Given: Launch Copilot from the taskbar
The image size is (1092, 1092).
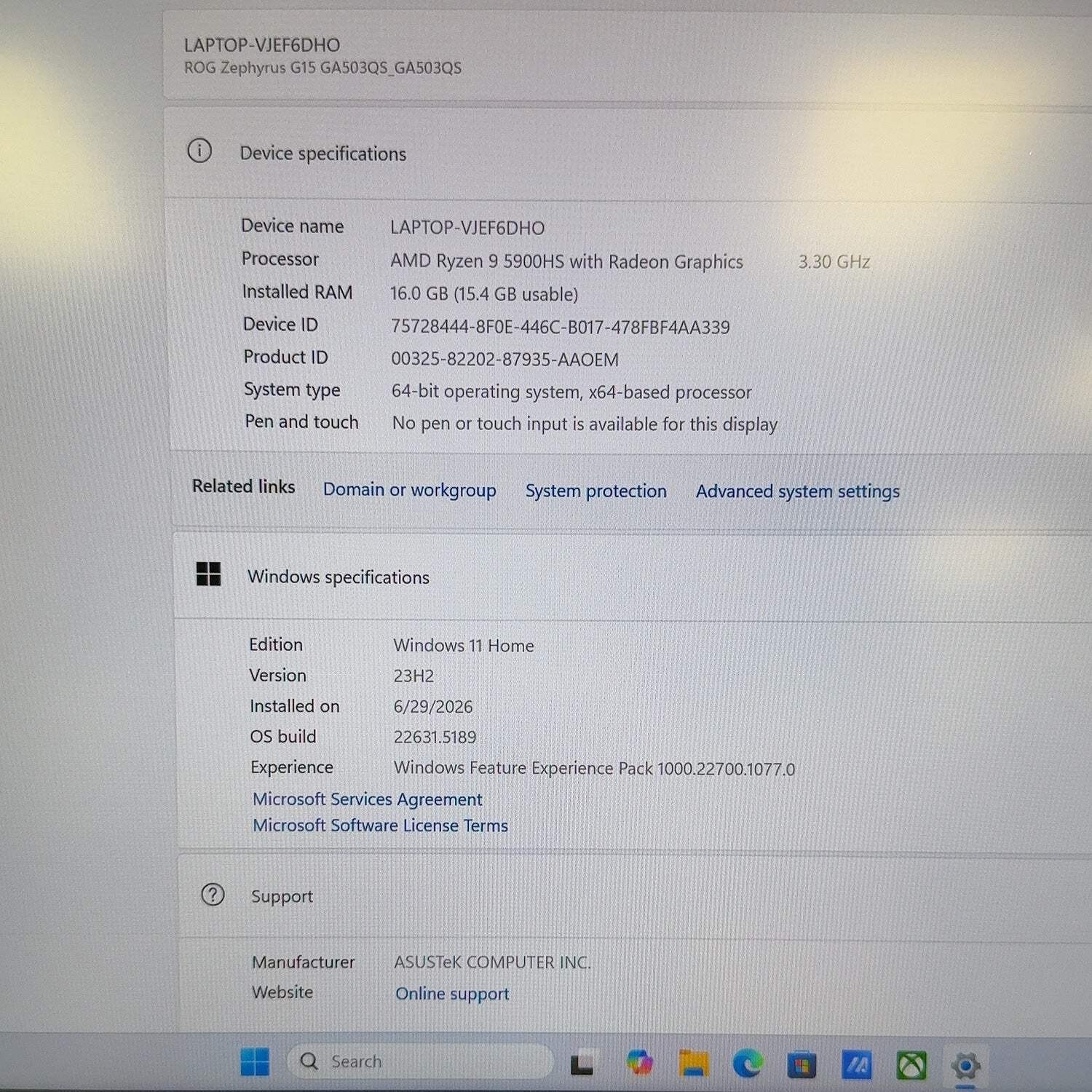Looking at the screenshot, I should point(639,1063).
